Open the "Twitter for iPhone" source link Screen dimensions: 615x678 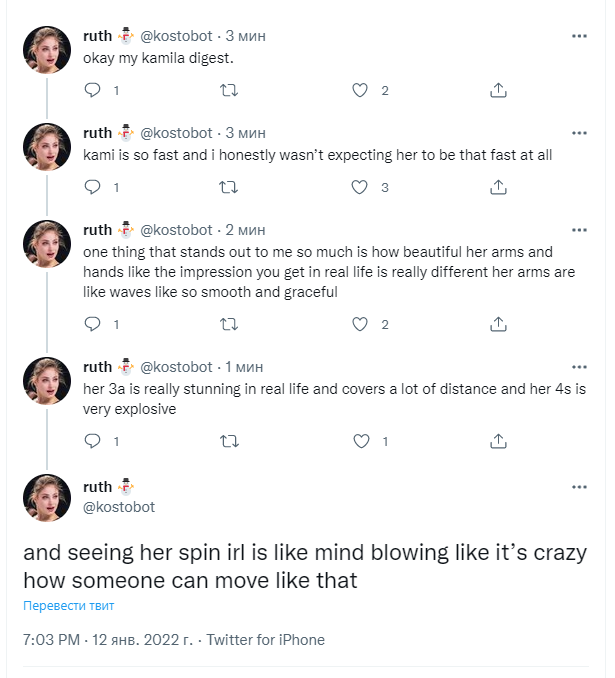pyautogui.click(x=266, y=640)
